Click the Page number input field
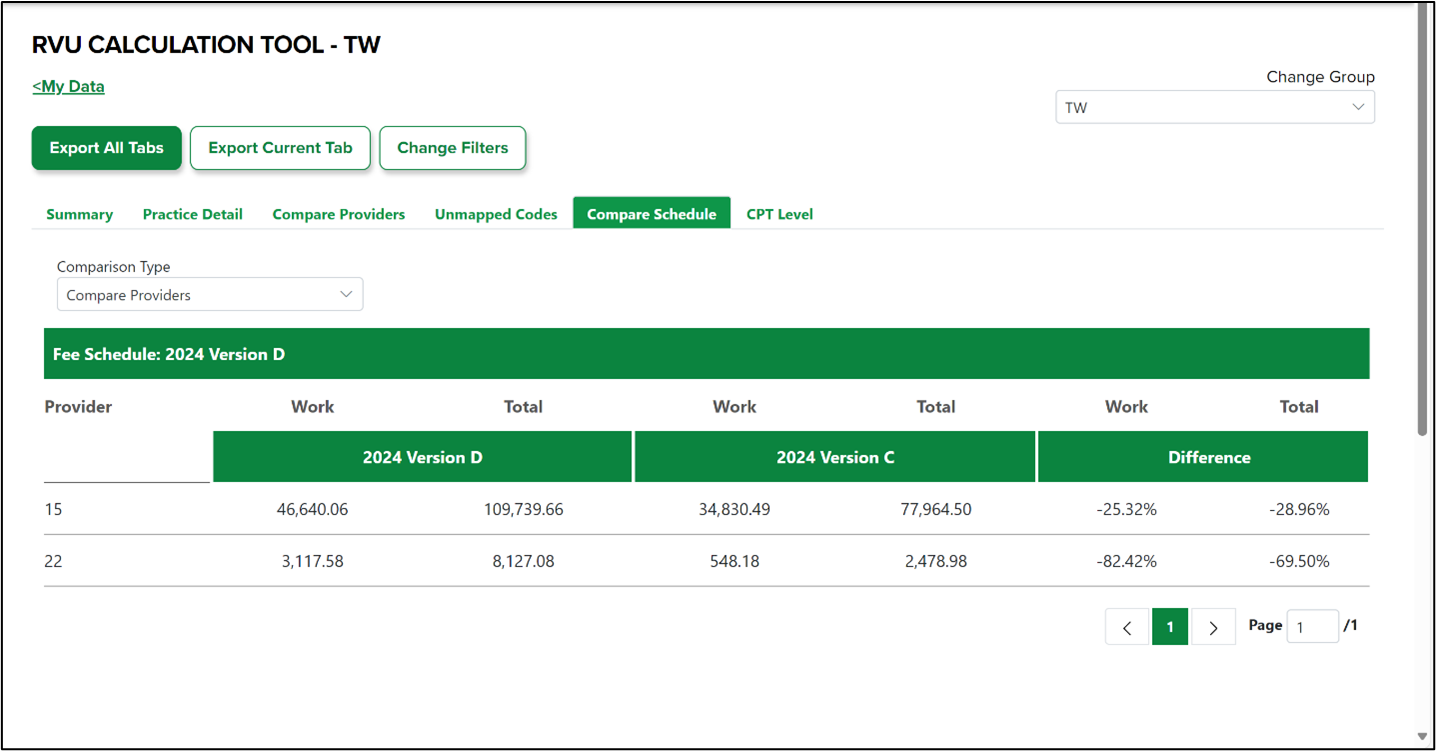1436x751 pixels. tap(1312, 627)
